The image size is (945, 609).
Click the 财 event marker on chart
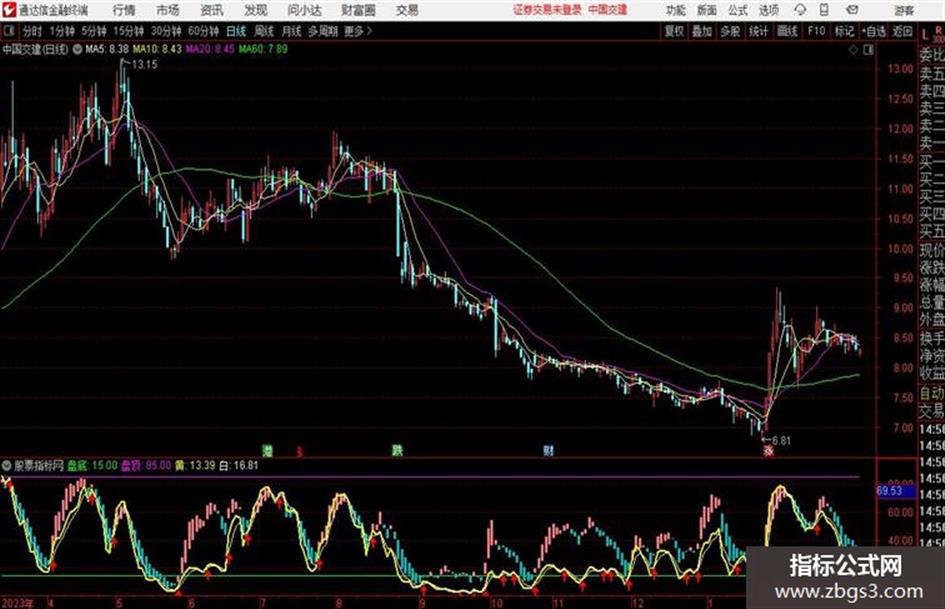click(x=548, y=450)
